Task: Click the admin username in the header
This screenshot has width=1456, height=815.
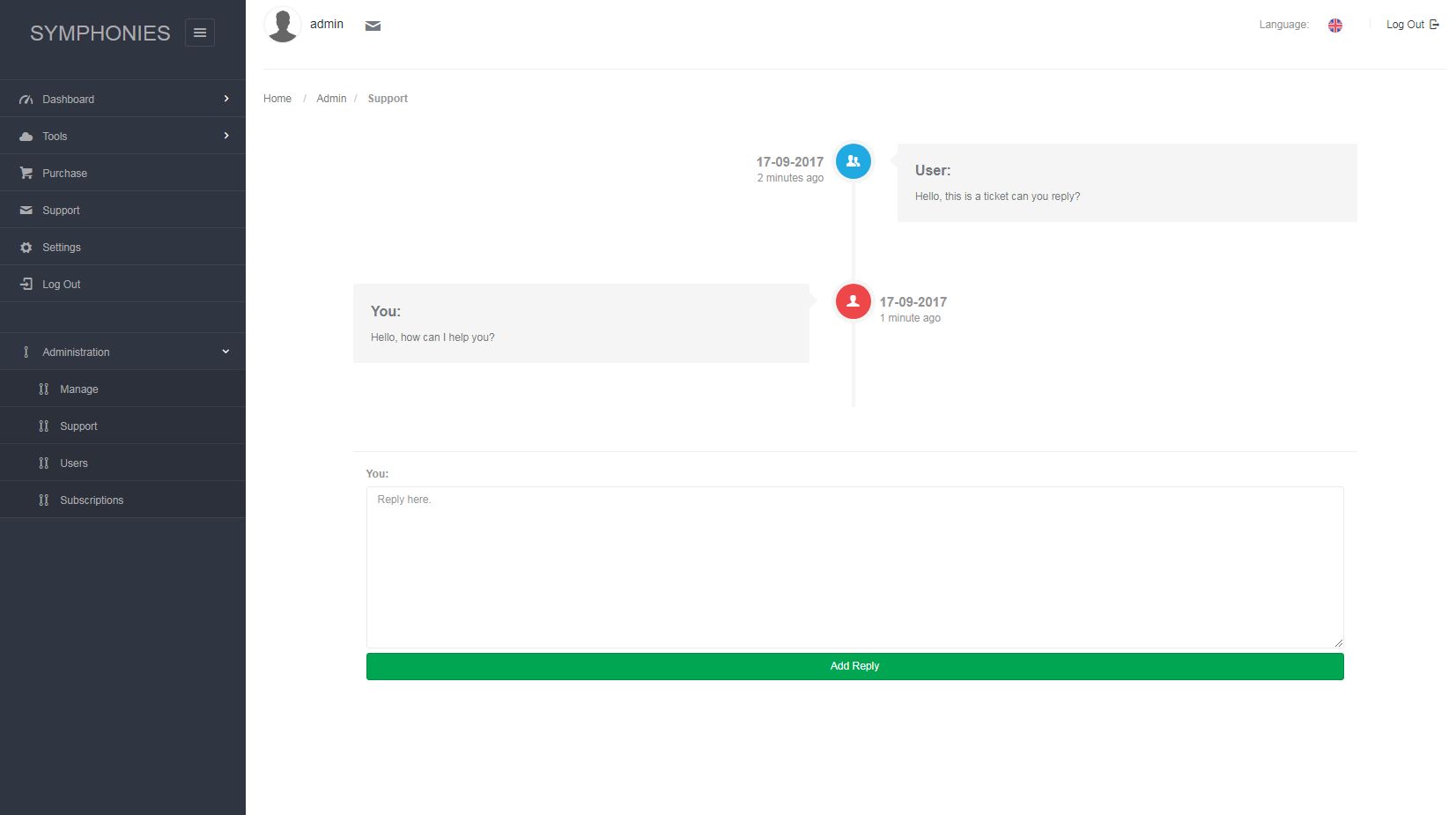Action: 327,24
